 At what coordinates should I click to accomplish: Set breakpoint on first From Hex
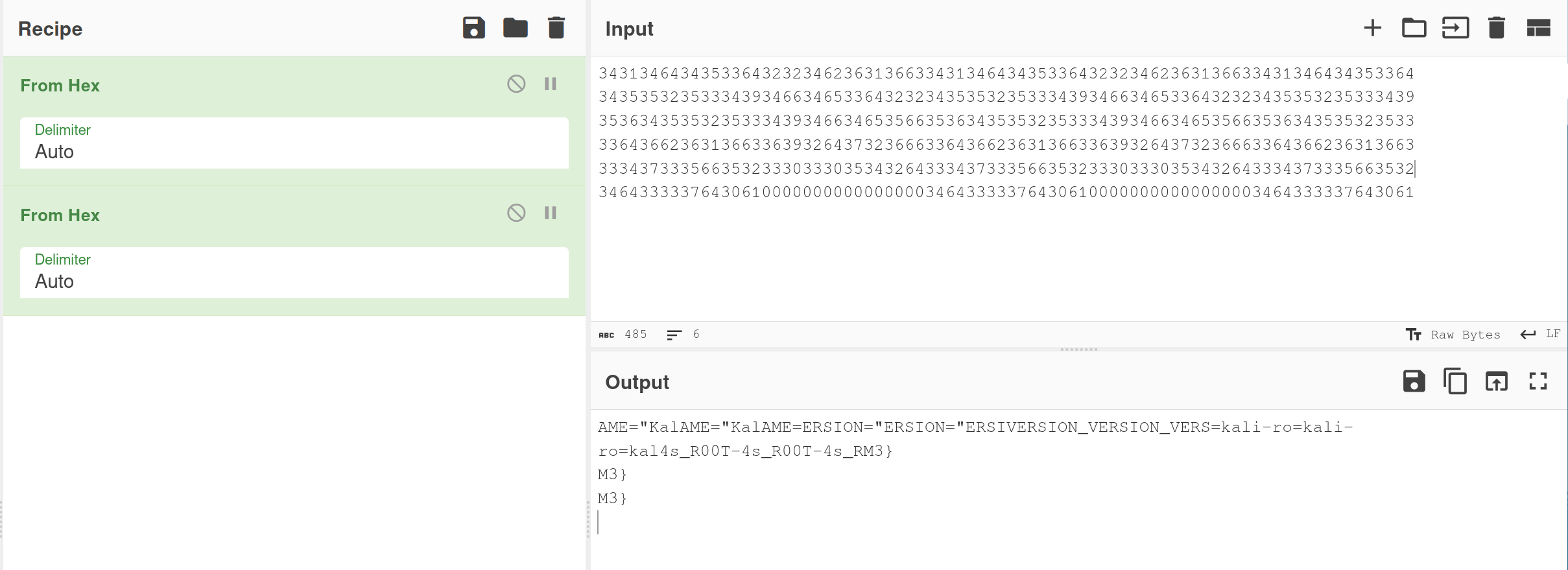(x=551, y=84)
